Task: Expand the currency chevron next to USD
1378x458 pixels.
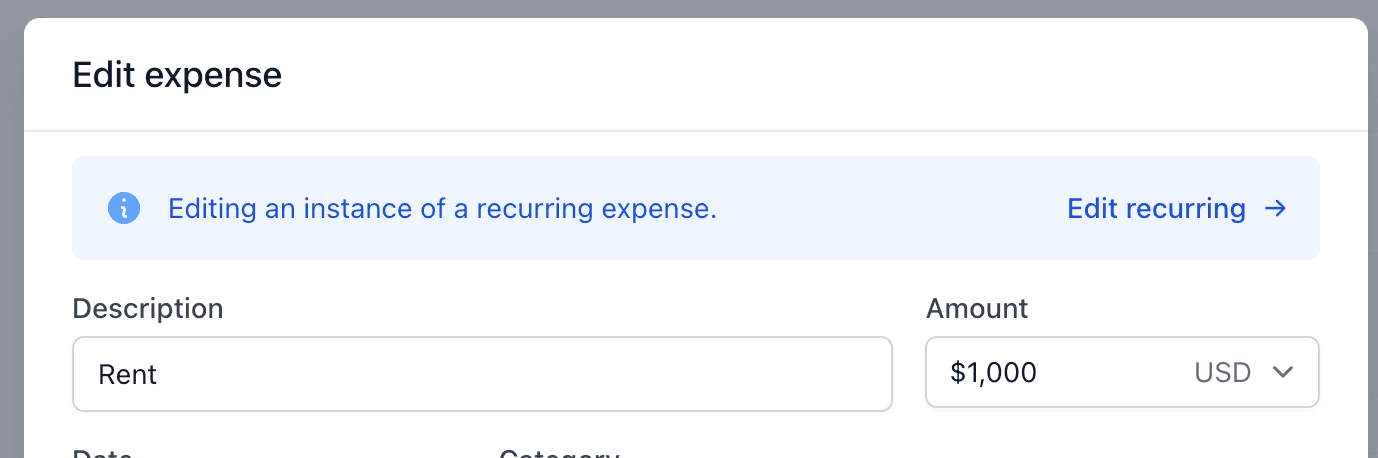Action: [x=1283, y=373]
